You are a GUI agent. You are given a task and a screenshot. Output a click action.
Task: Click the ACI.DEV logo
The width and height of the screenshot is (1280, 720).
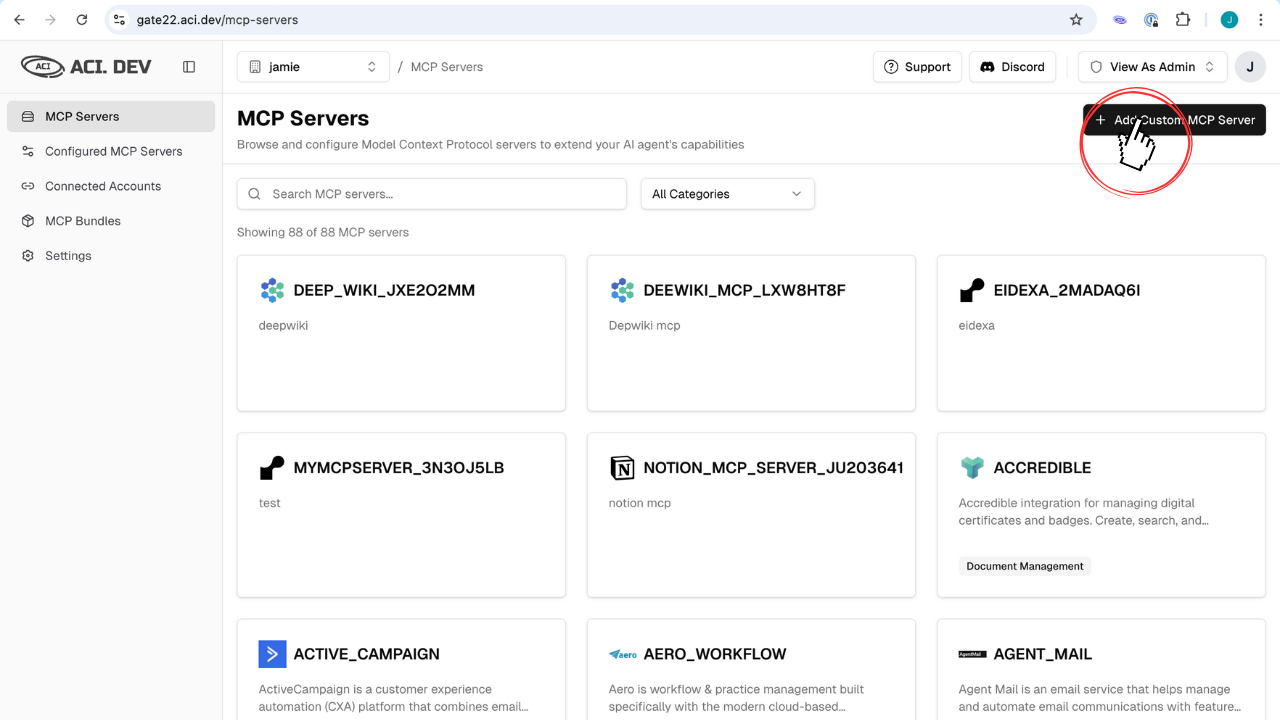(87, 67)
